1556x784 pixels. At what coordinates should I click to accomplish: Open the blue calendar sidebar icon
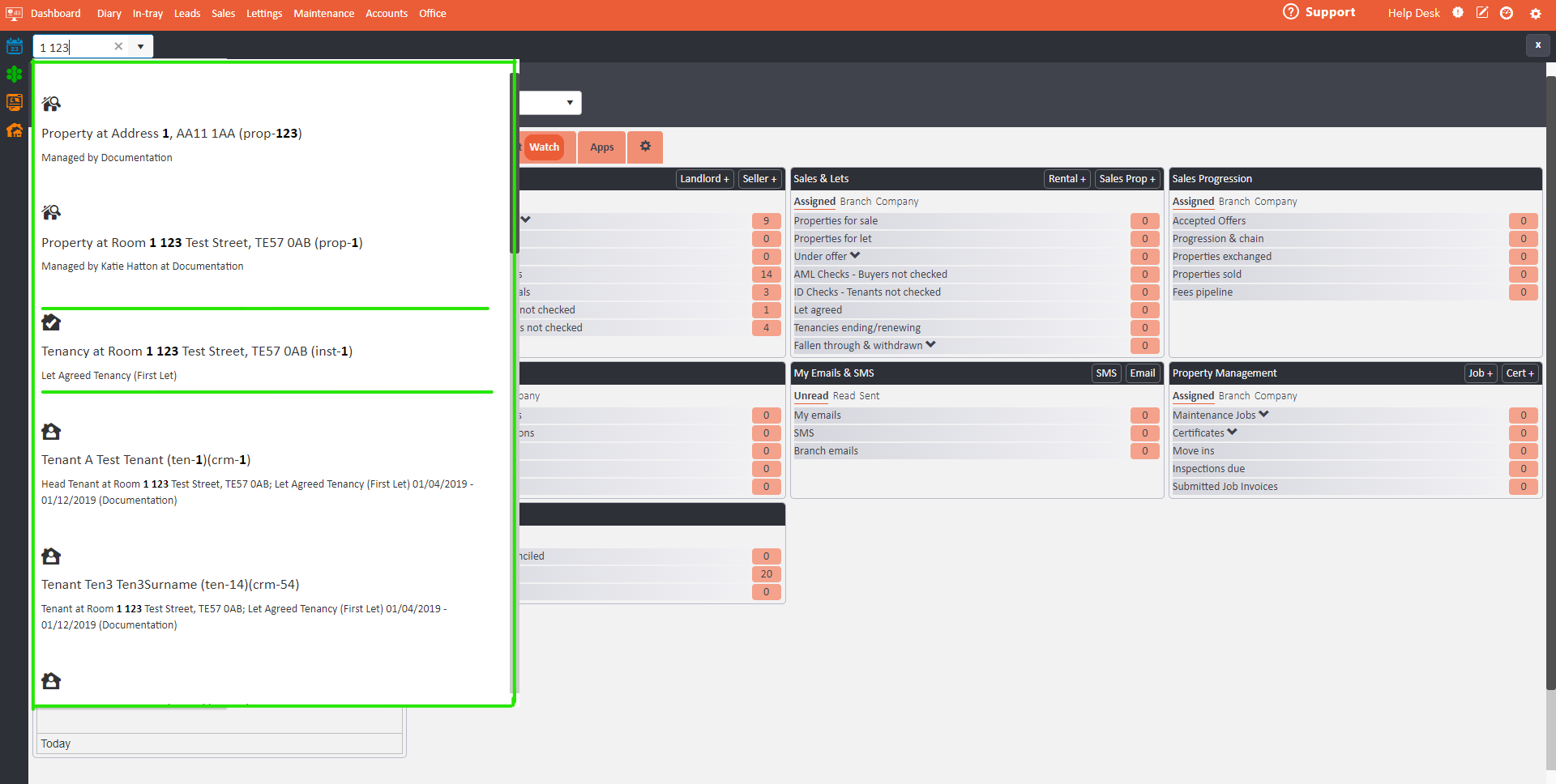point(14,46)
